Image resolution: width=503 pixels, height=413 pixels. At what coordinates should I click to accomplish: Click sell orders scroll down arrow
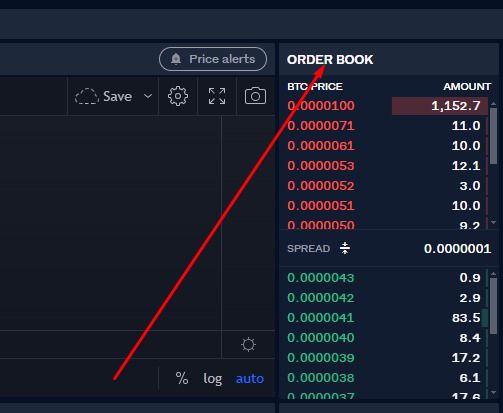tap(493, 222)
